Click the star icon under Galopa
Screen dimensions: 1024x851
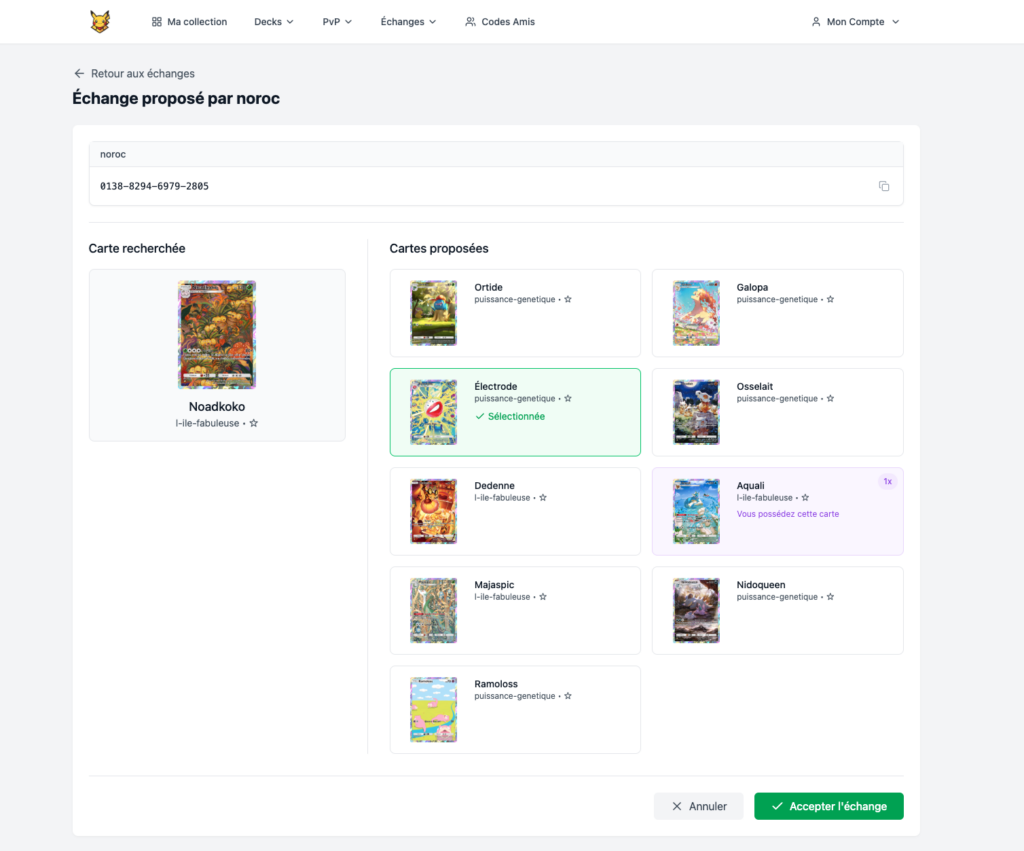coord(830,299)
